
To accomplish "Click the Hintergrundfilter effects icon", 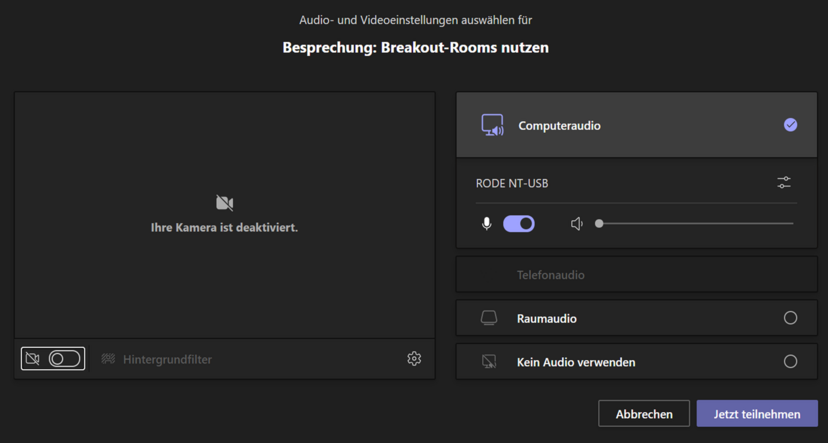I will coord(108,359).
